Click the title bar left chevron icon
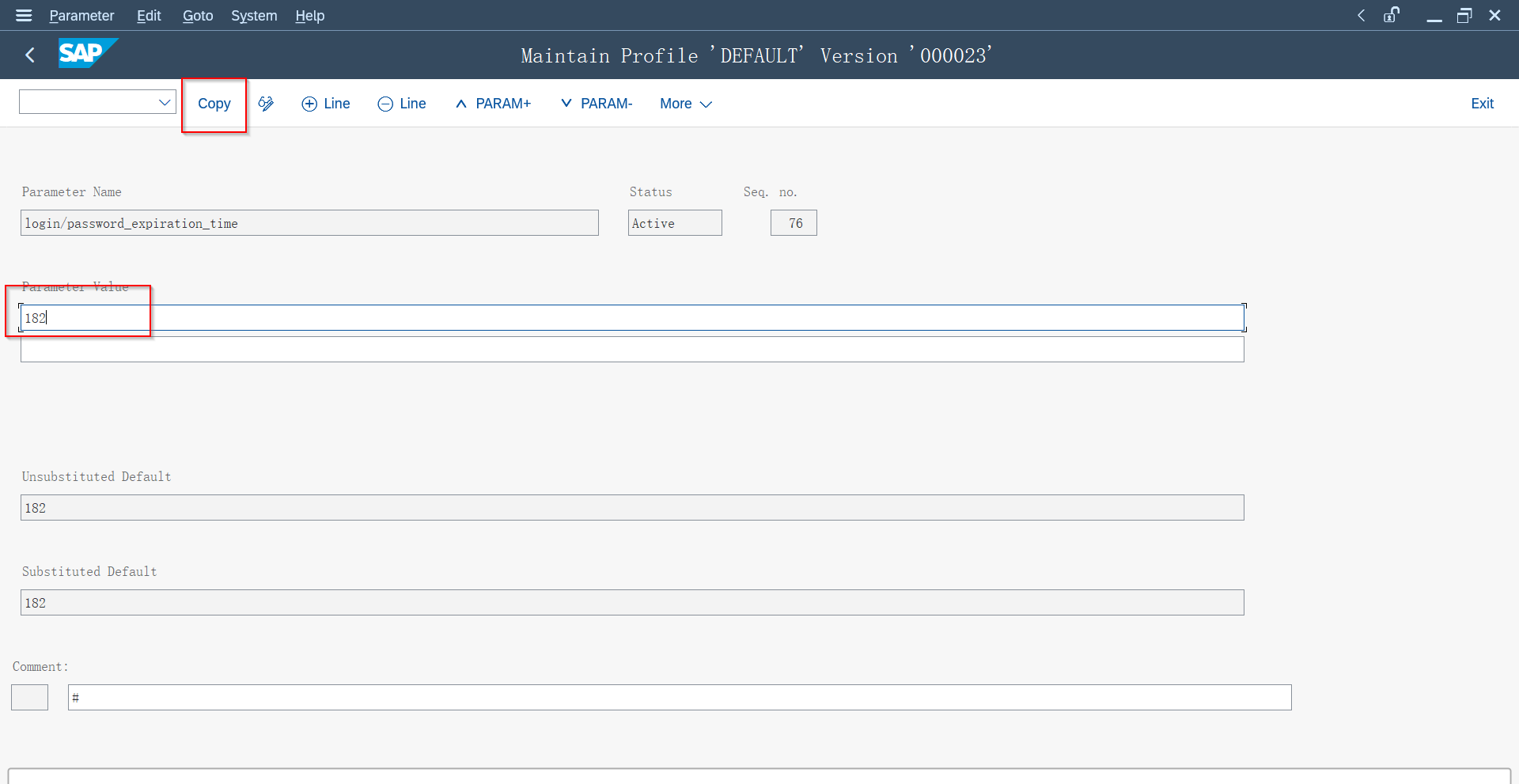The width and height of the screenshot is (1519, 784). pyautogui.click(x=1361, y=16)
